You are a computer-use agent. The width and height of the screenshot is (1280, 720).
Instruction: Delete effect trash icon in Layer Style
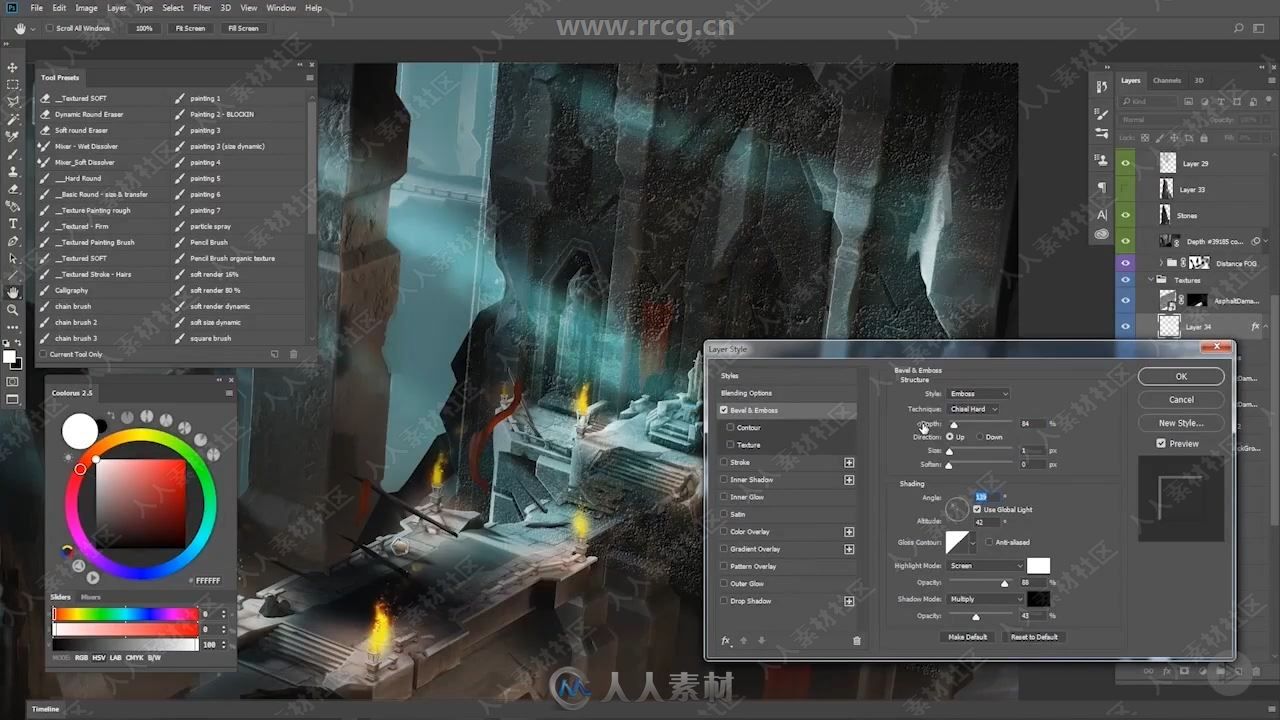tap(857, 641)
